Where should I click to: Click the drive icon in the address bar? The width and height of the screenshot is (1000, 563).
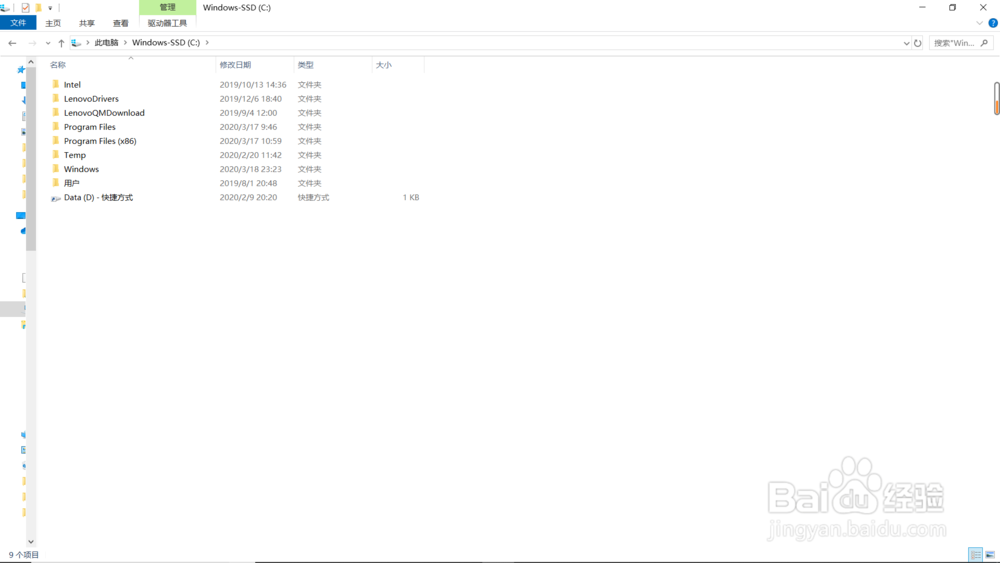tap(77, 43)
